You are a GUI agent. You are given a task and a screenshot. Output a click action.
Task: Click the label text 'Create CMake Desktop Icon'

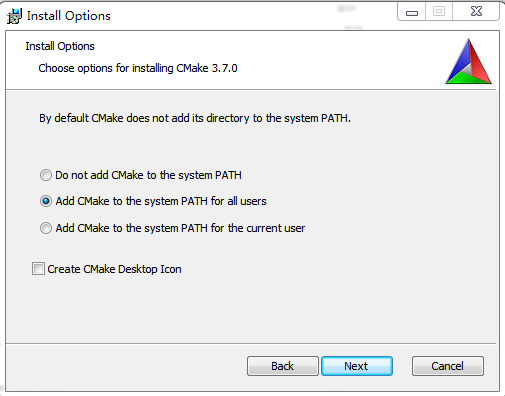coord(114,269)
